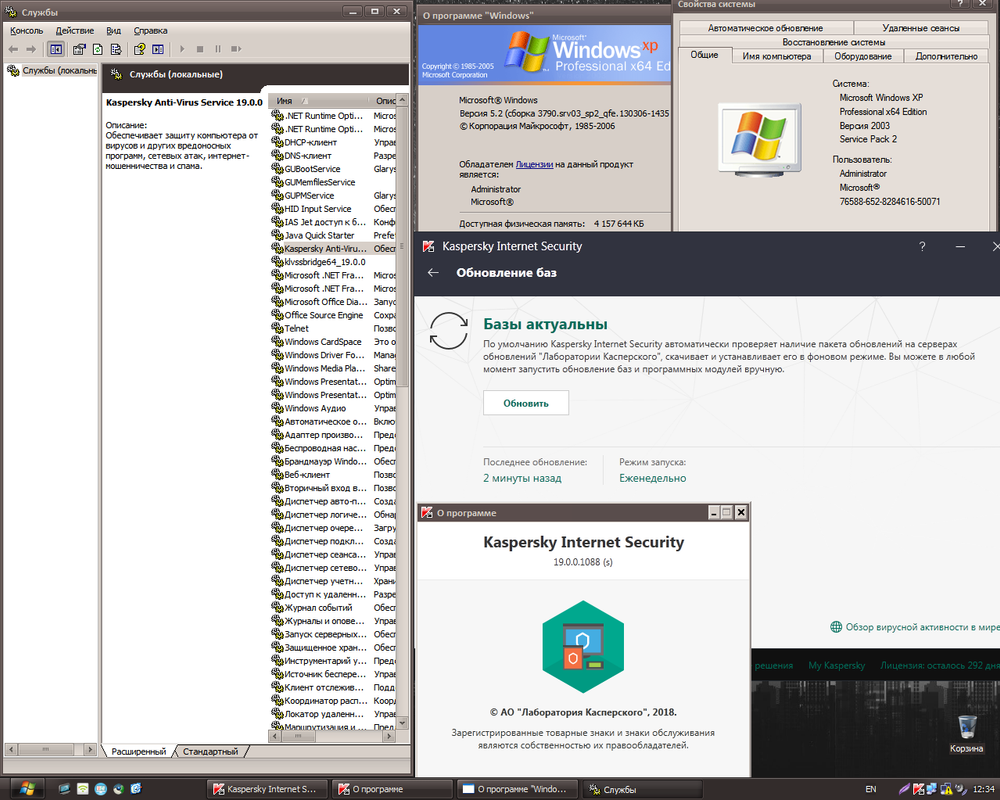This screenshot has height=800, width=1000.
Task: Toggle the console tree pane toolbar icon
Action: (55, 49)
